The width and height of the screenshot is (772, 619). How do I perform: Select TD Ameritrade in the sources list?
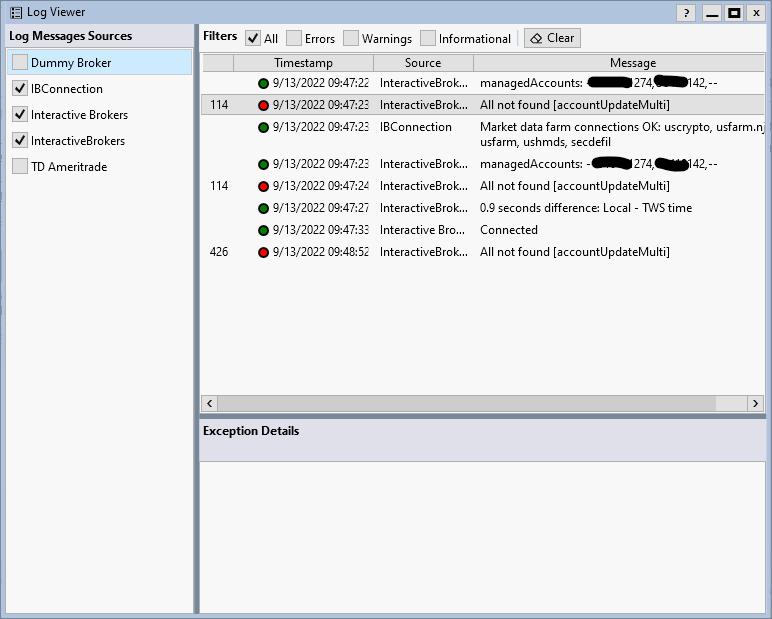(69, 166)
